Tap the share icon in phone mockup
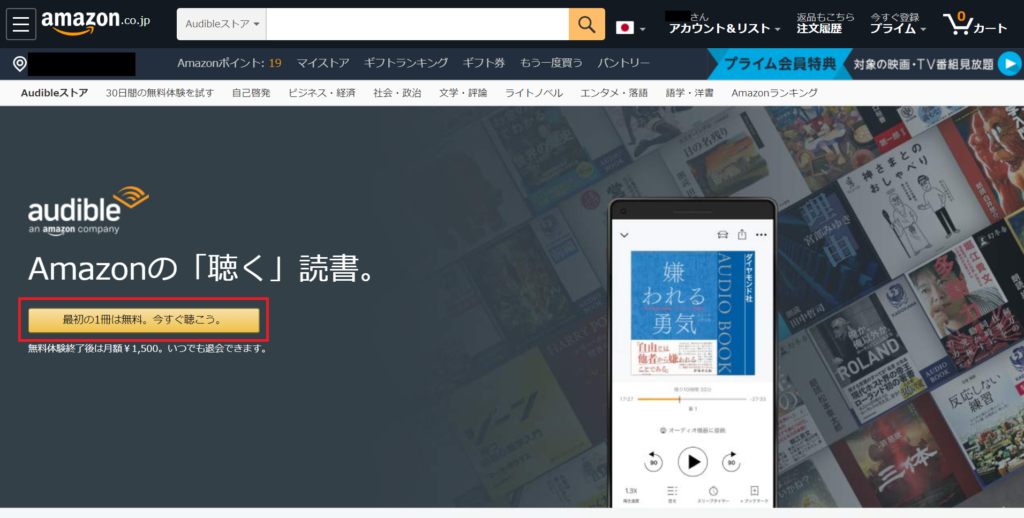The width and height of the screenshot is (1024, 518). coord(742,235)
